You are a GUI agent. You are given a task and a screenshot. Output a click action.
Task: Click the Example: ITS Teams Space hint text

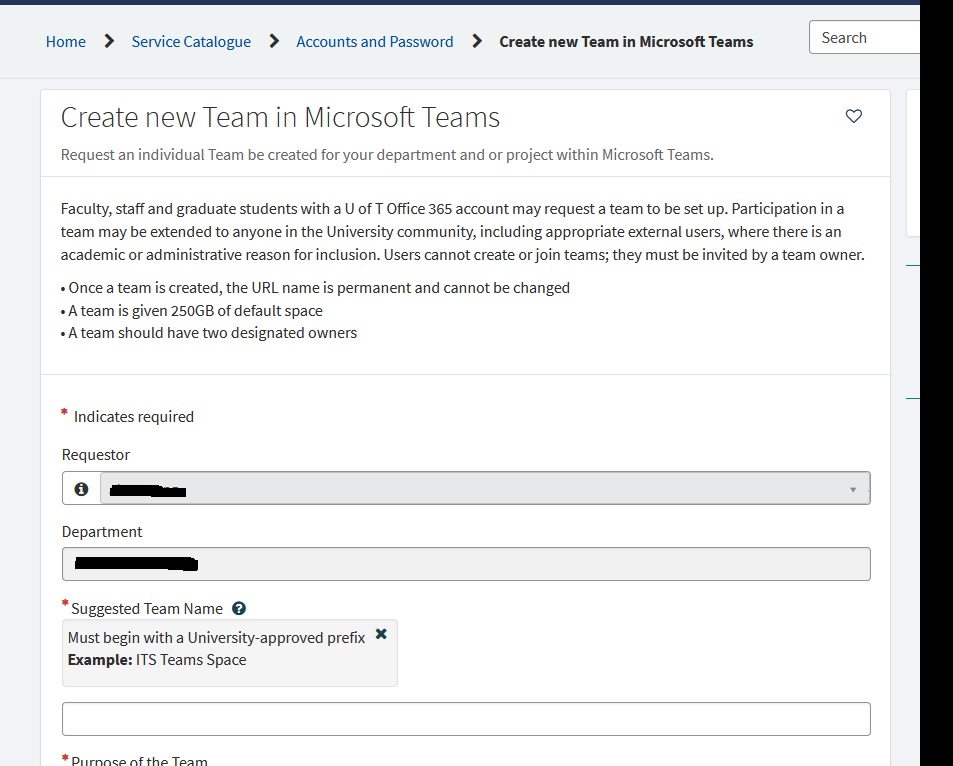(x=157, y=660)
